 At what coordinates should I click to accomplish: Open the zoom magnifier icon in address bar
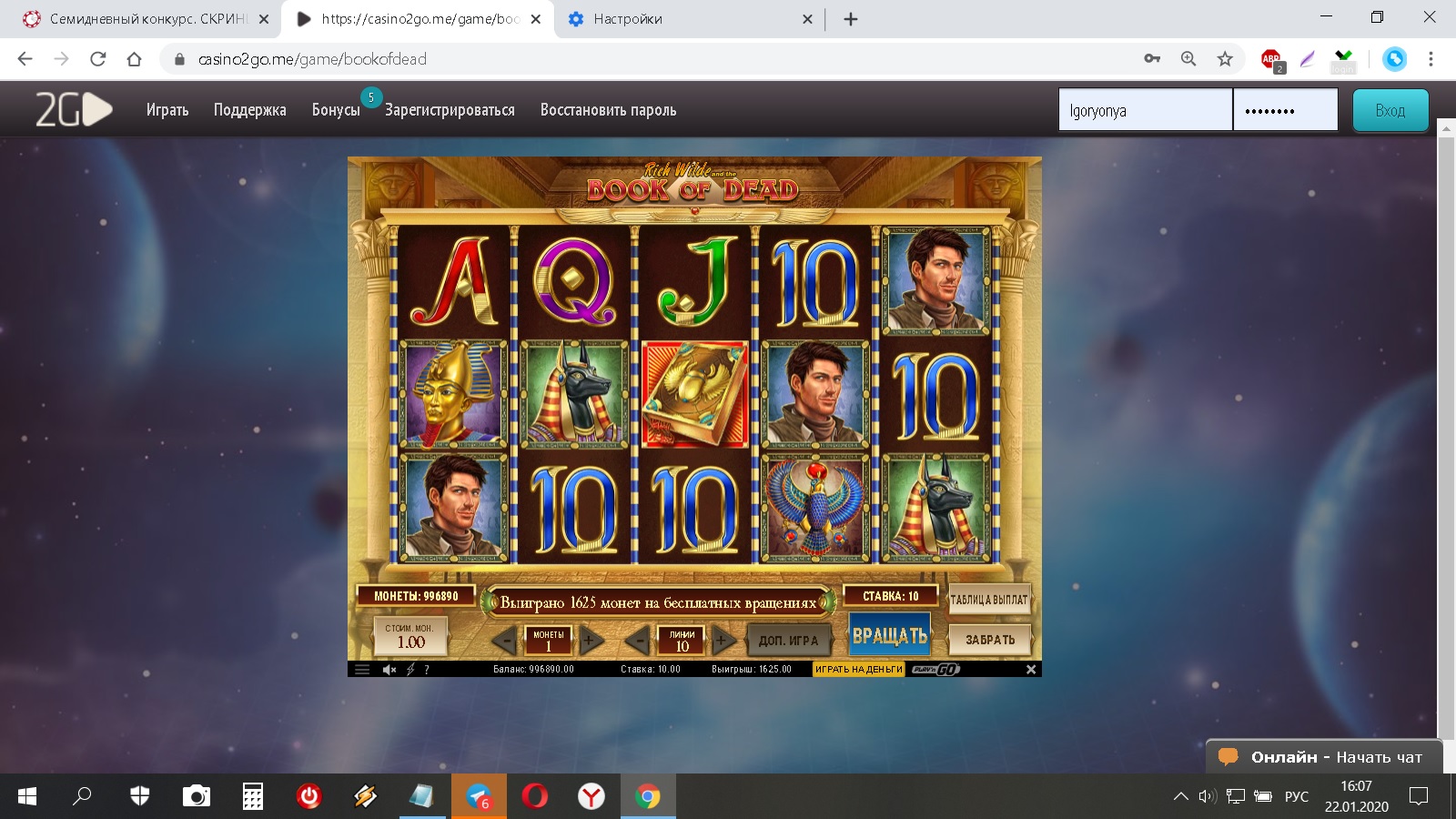[1188, 59]
